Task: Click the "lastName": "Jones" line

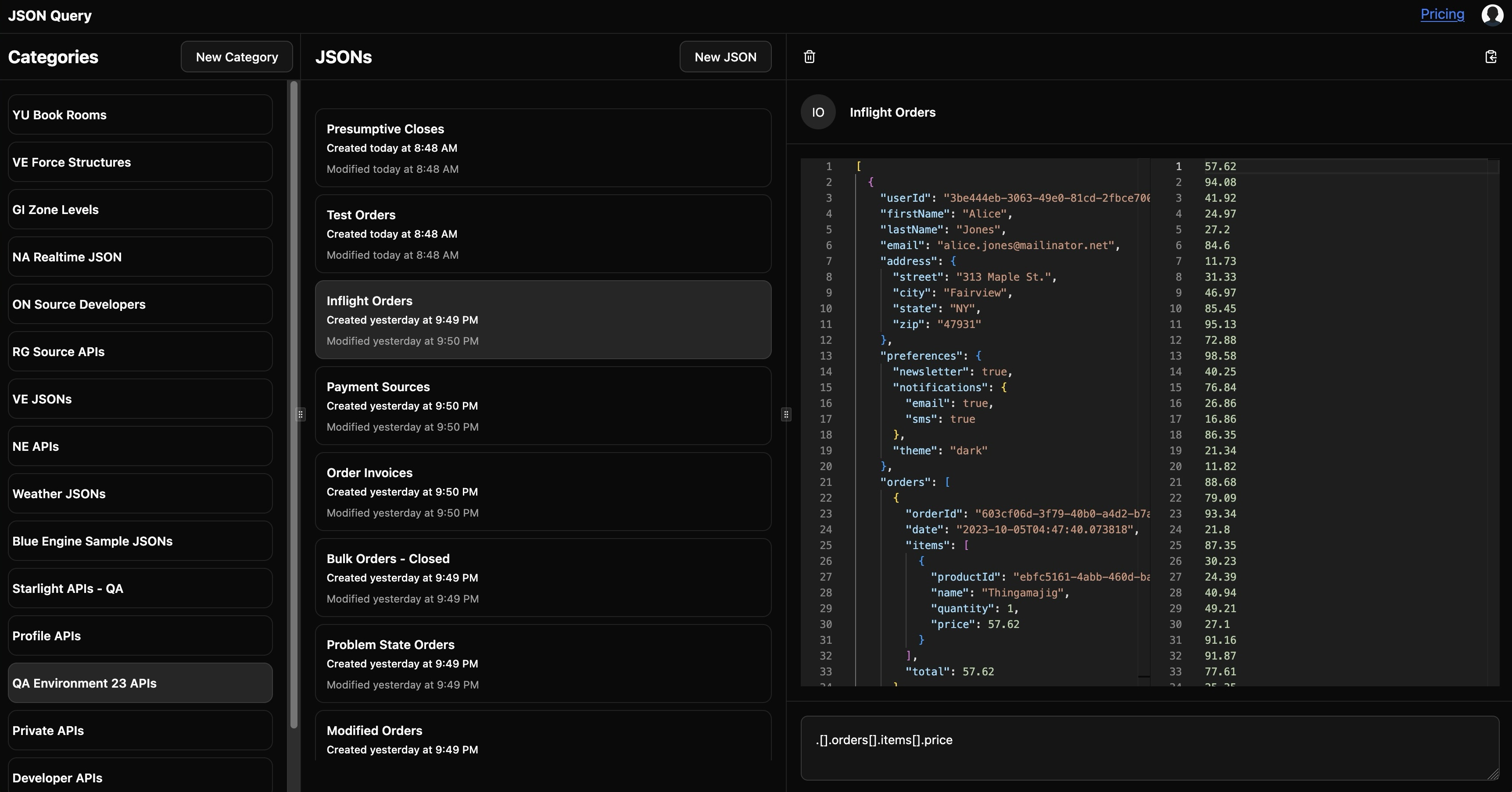Action: pyautogui.click(x=943, y=229)
